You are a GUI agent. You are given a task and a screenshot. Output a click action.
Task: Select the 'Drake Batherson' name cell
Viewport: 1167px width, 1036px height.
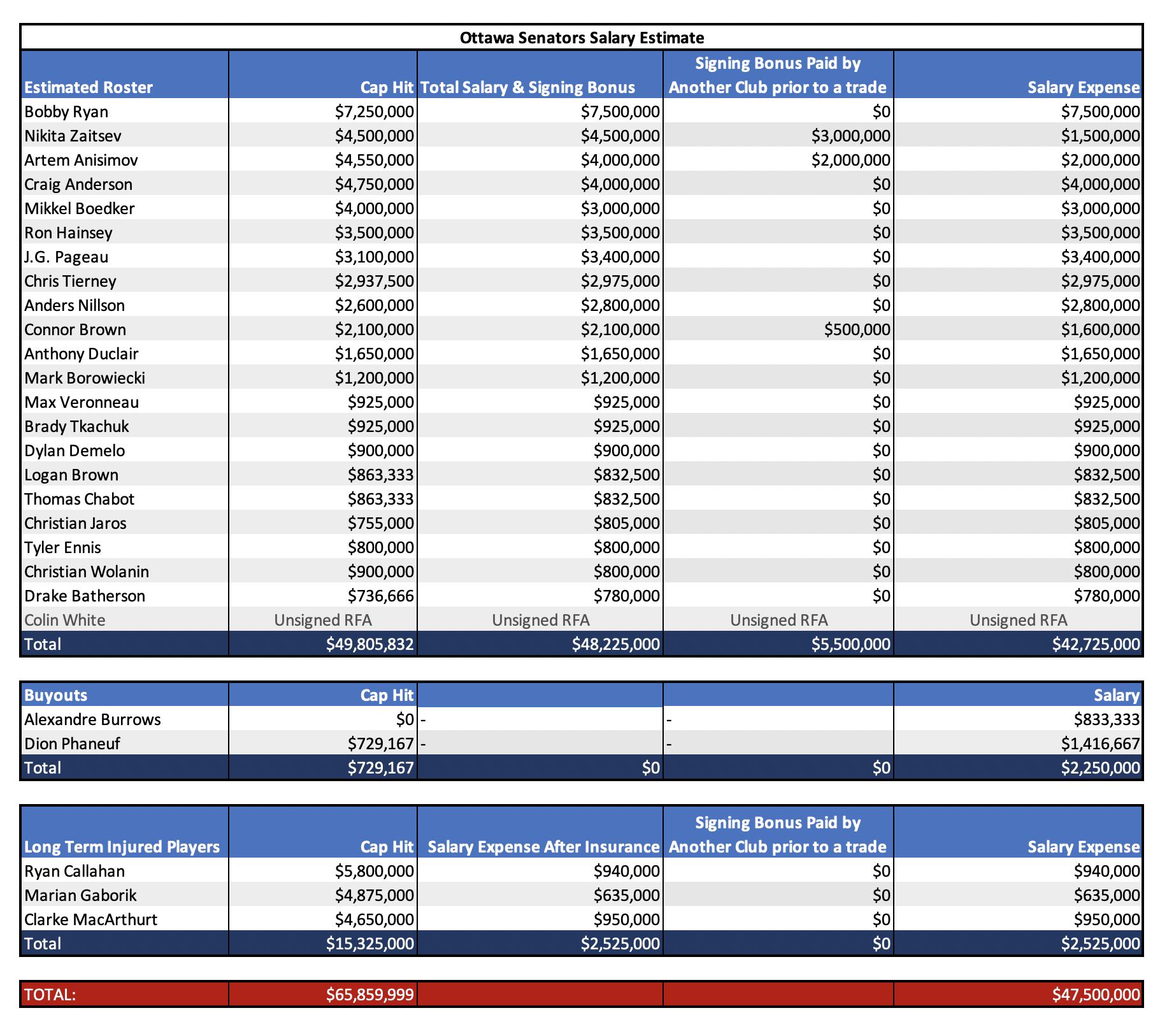coord(125,596)
